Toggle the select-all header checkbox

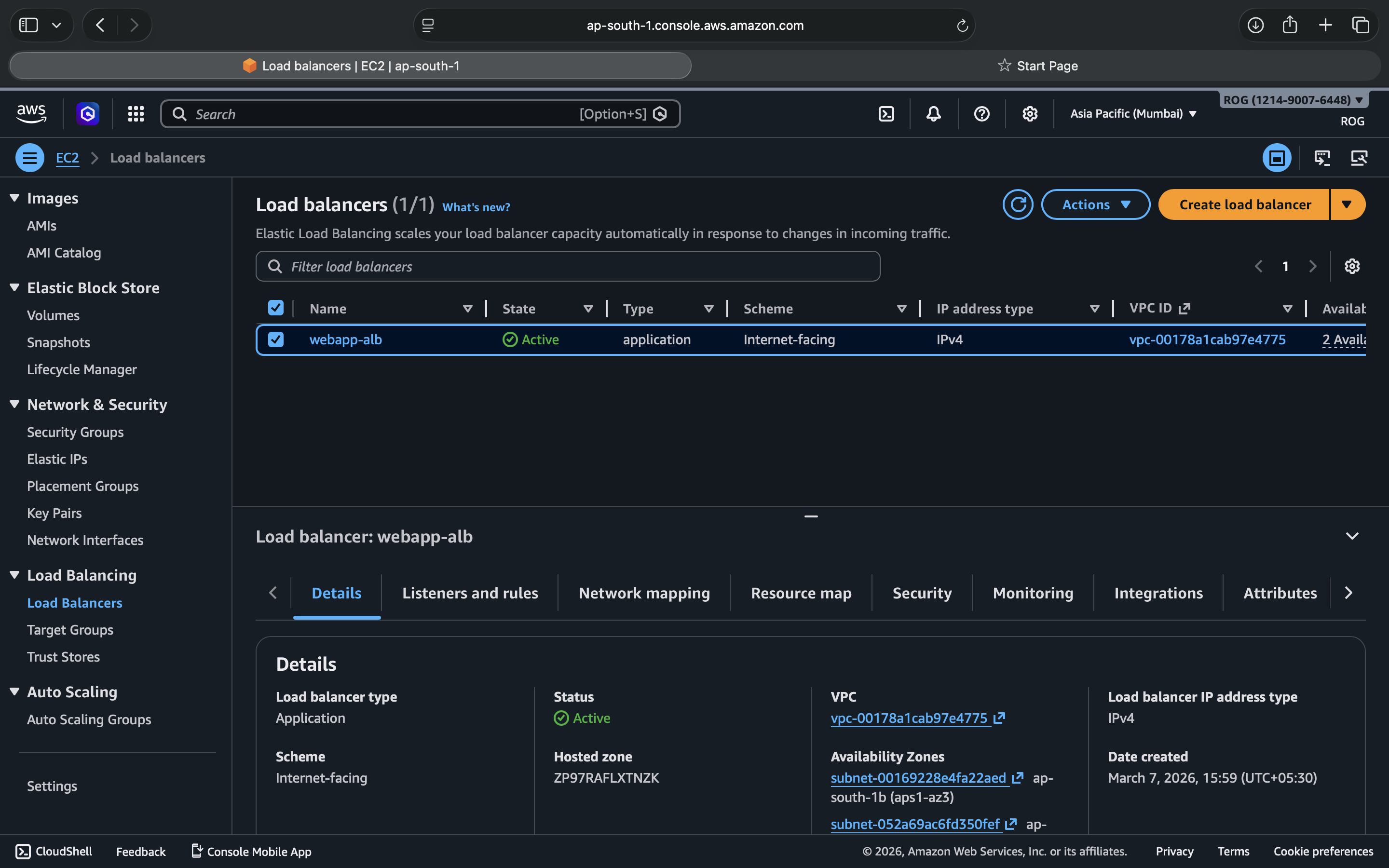tap(275, 308)
